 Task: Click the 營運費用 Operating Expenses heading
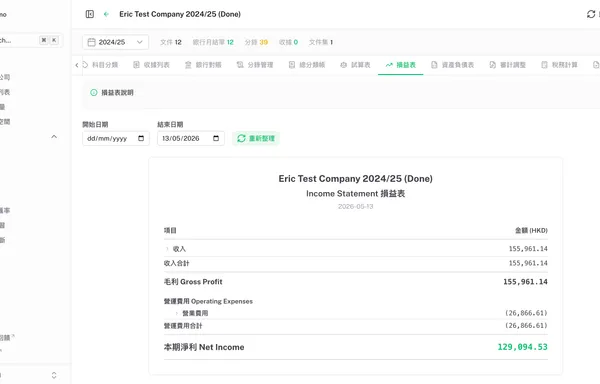(208, 301)
